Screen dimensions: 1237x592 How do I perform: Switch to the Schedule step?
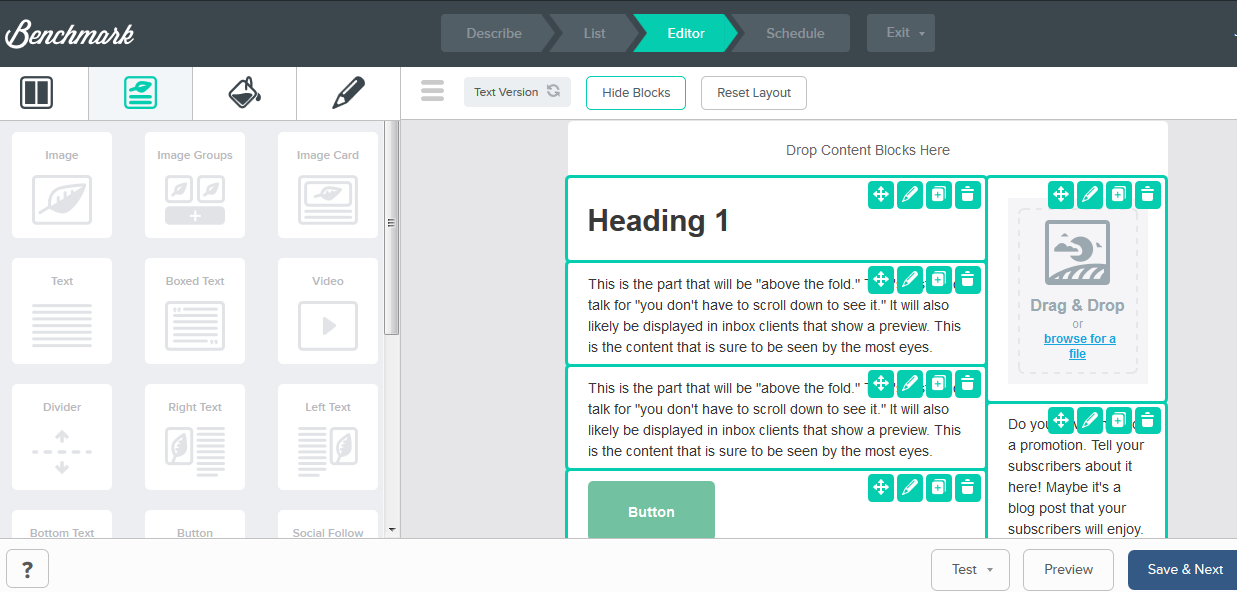coord(795,33)
